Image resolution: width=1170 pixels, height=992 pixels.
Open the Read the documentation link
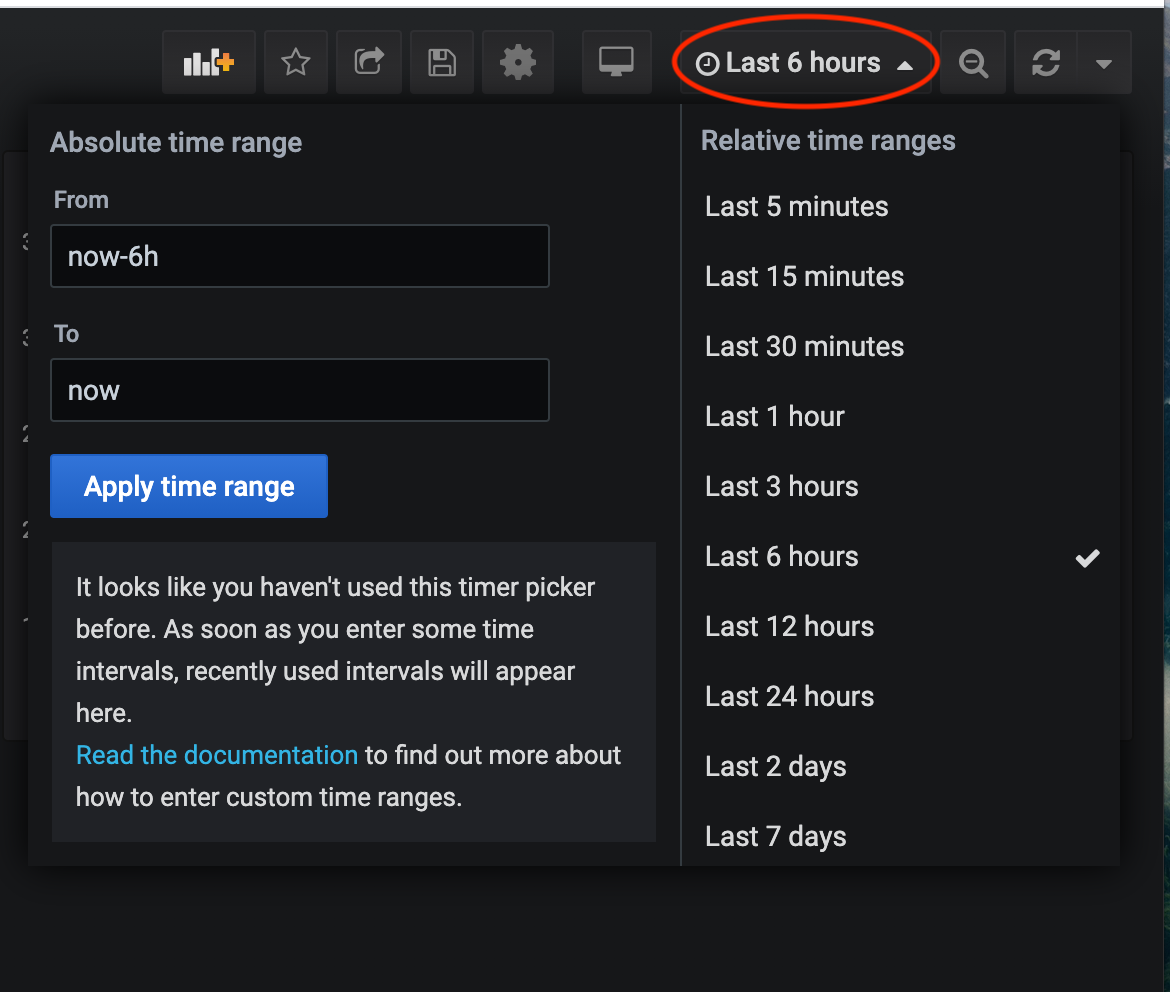coord(217,755)
